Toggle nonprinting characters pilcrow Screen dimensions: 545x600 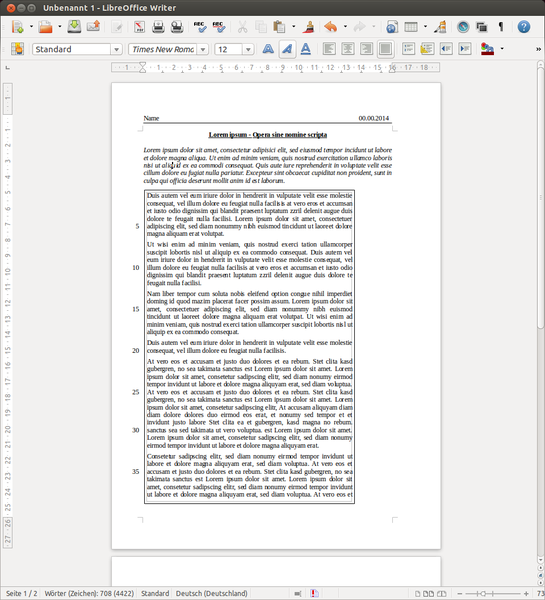[x=501, y=27]
